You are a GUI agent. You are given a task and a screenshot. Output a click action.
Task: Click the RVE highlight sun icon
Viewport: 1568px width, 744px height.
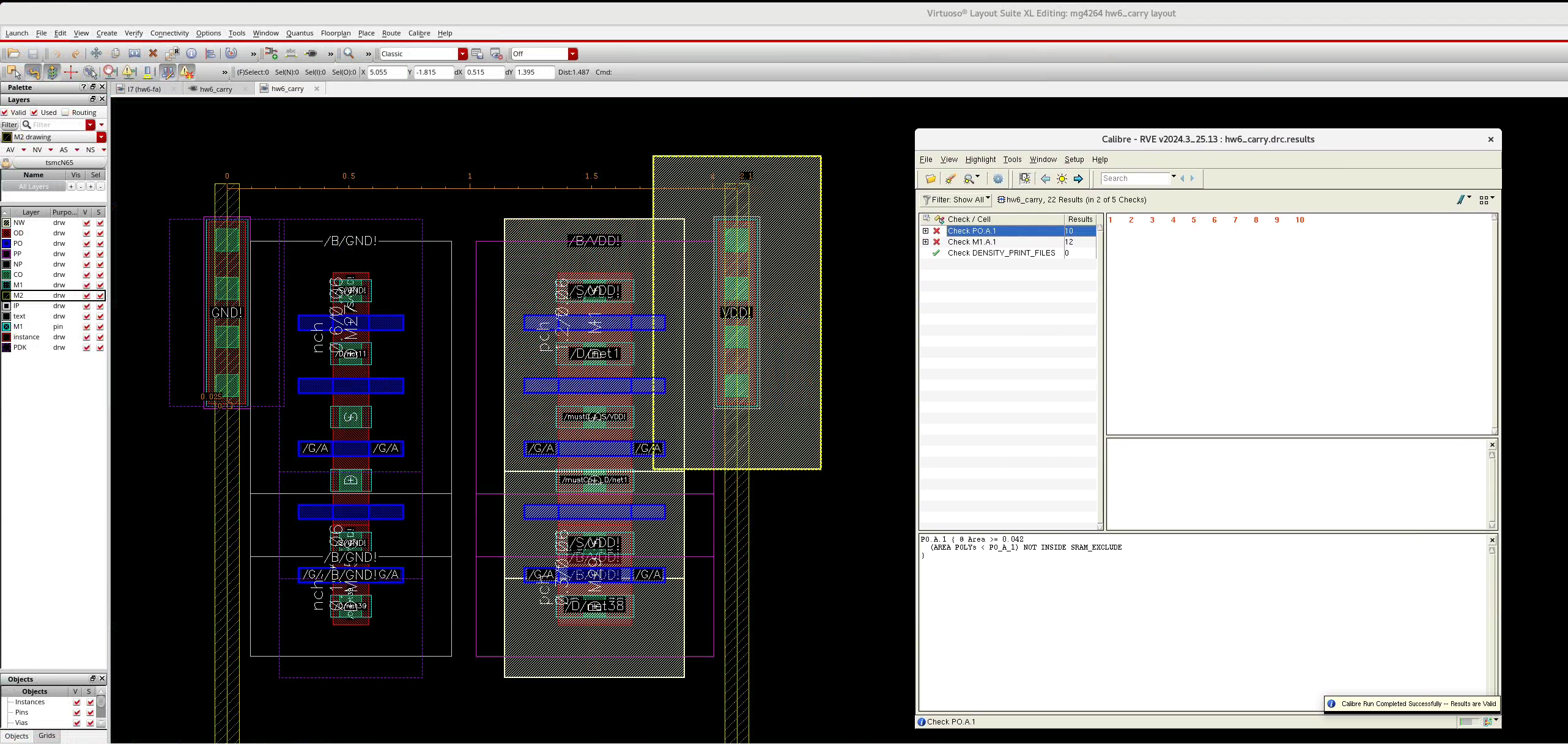[x=1062, y=179]
